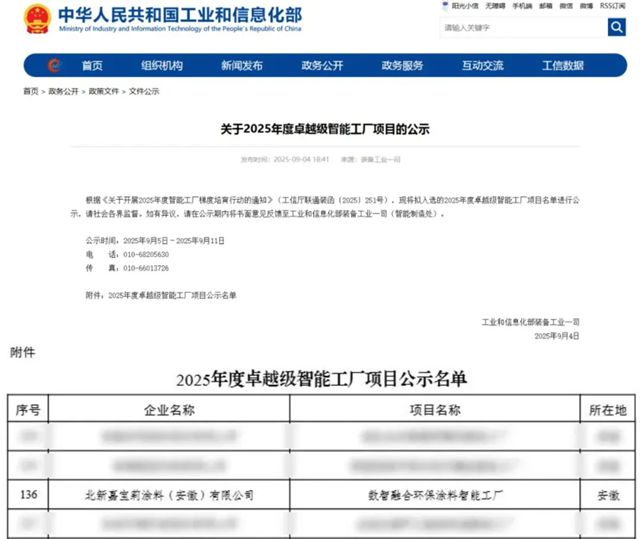Viewport: 640px width, 539px height.
Task: Click the 邮箱 top link
Action: (x=546, y=6)
